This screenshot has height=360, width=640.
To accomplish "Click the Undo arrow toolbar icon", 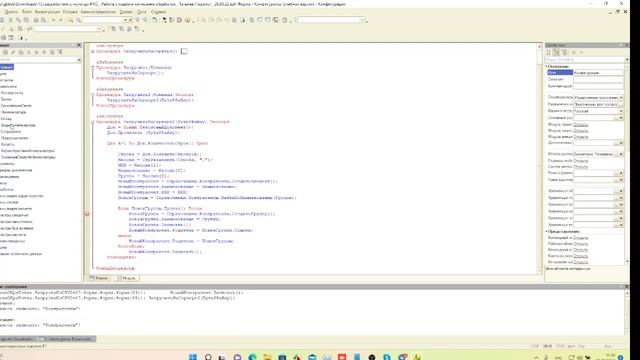I will [53, 20].
